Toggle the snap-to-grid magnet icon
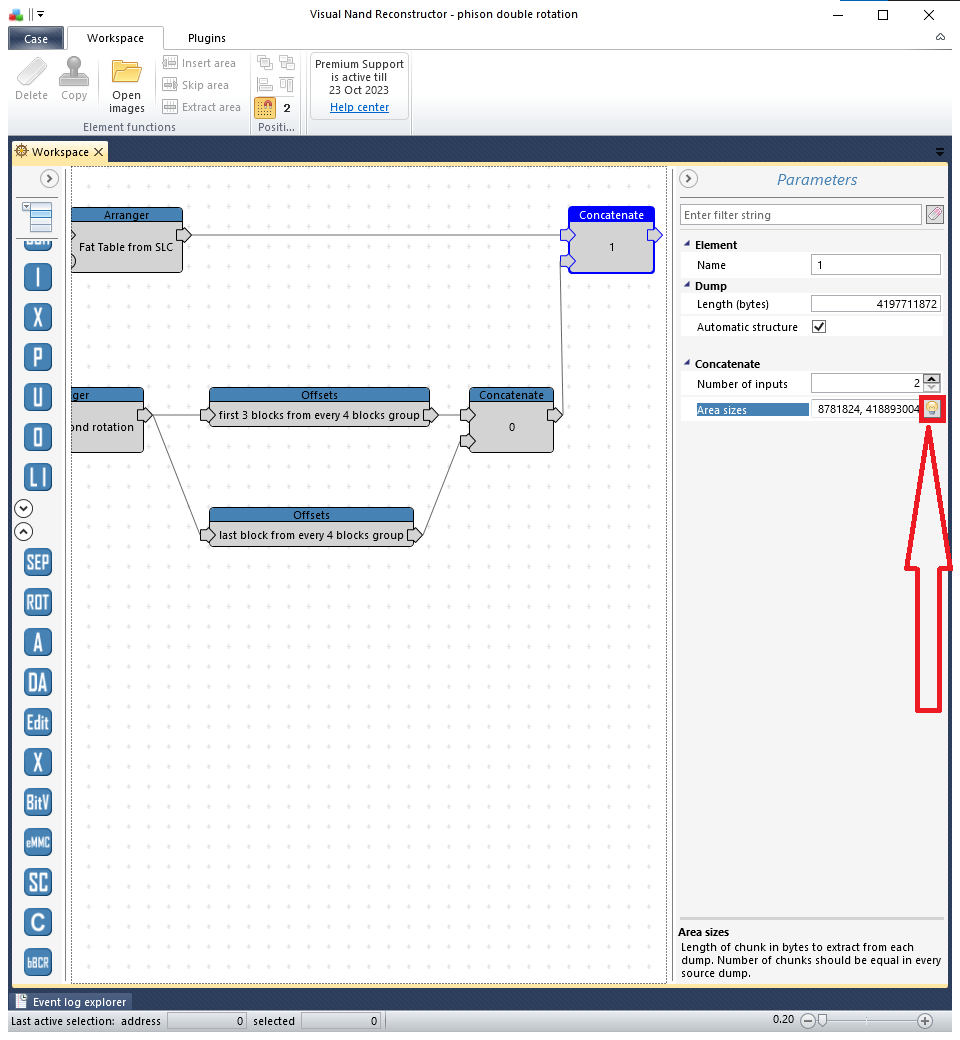This screenshot has height=1040, width=960. point(265,107)
